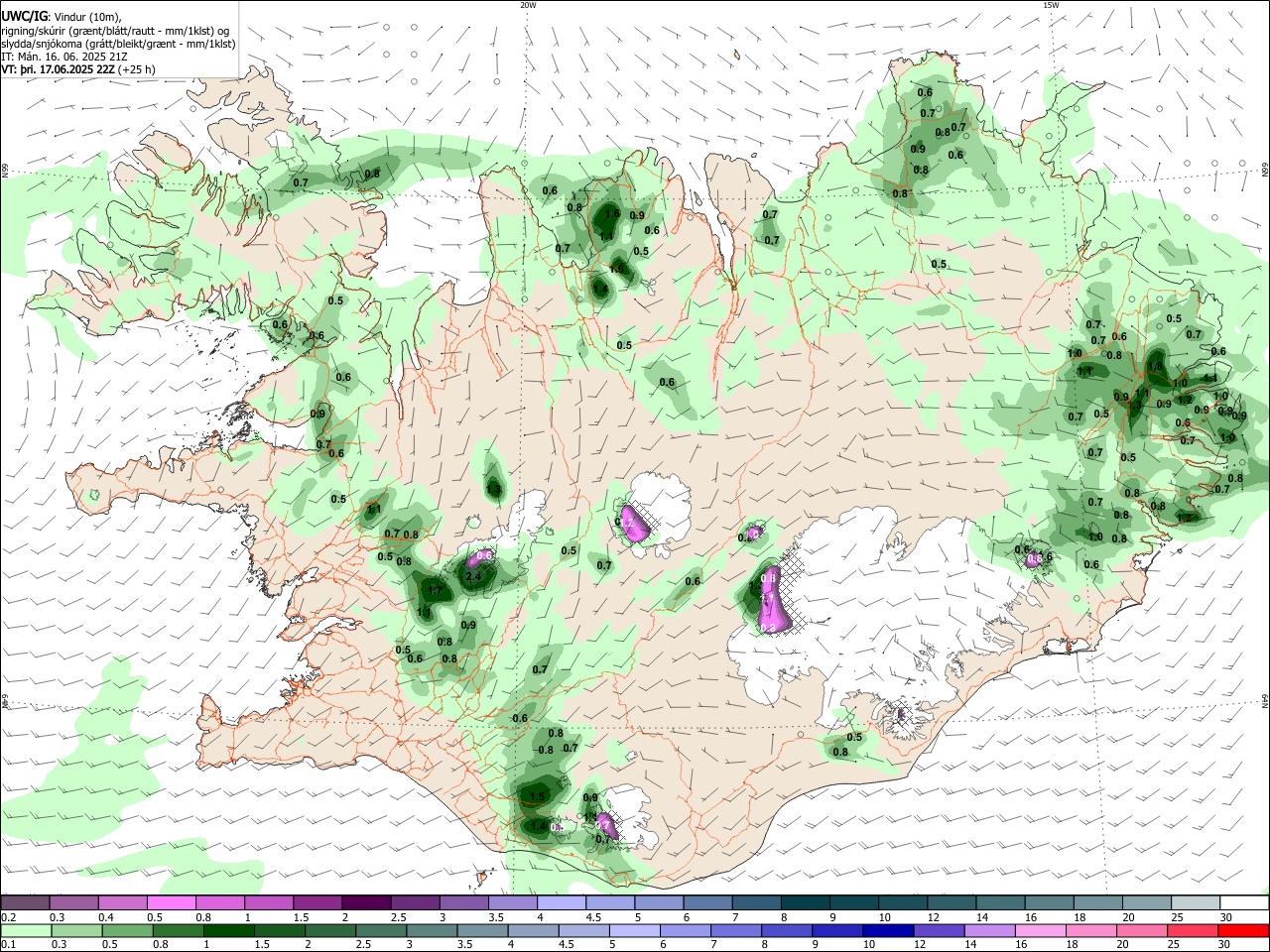
Task: Pick the light pink swatch above 16 in lower scale
Action: 1040,931
